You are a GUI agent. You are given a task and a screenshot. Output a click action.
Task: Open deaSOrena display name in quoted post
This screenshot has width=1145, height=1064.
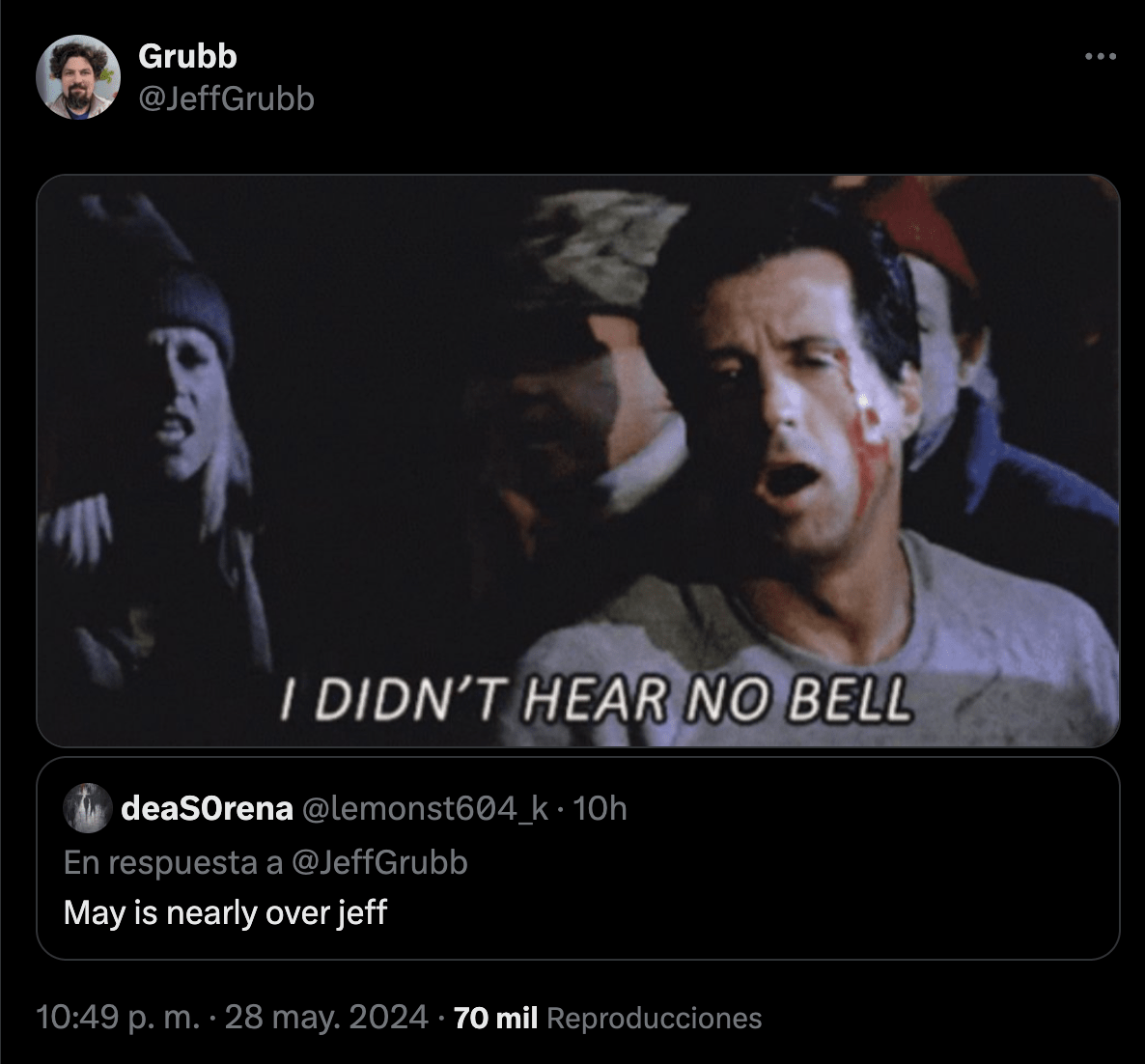(207, 808)
